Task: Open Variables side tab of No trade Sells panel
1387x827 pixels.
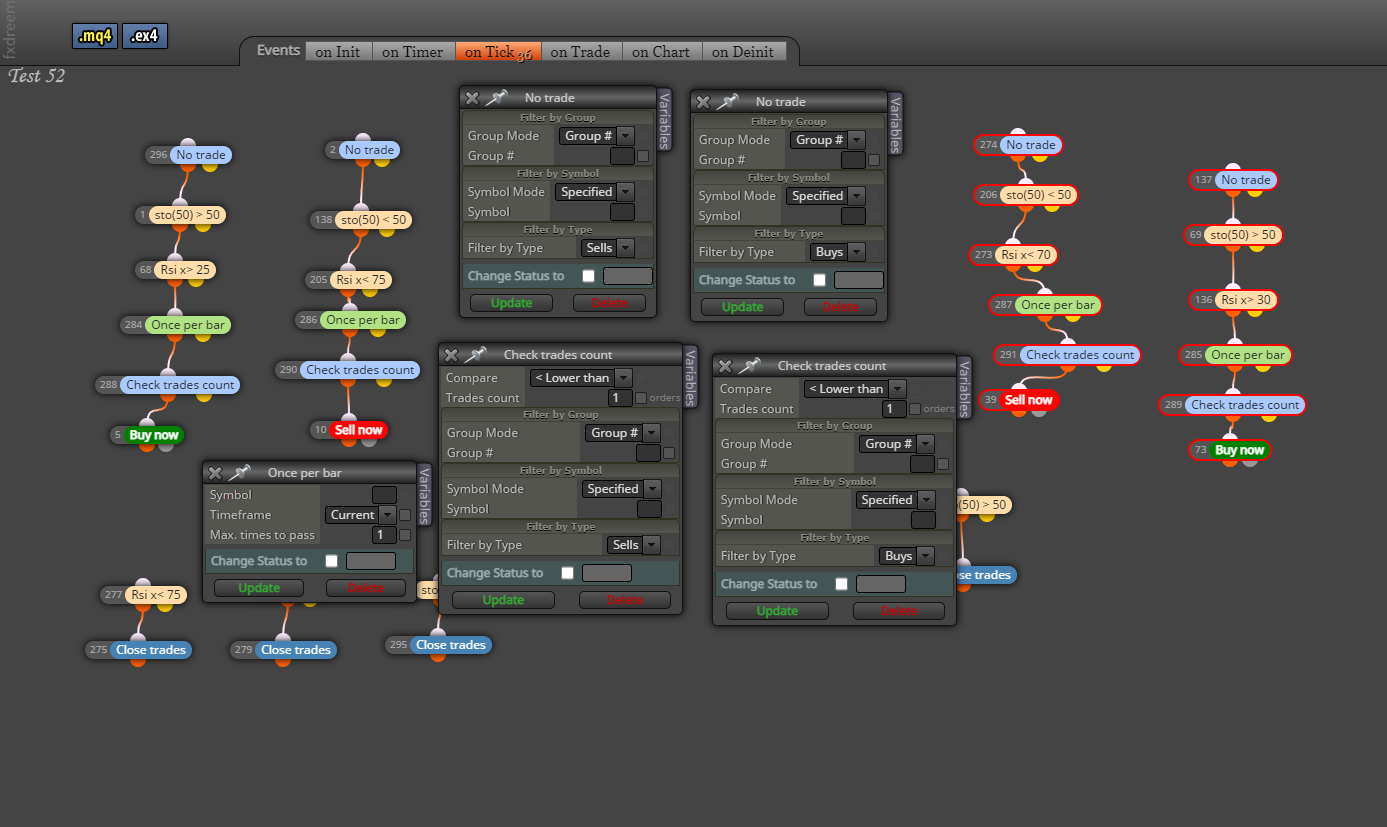Action: click(x=664, y=120)
